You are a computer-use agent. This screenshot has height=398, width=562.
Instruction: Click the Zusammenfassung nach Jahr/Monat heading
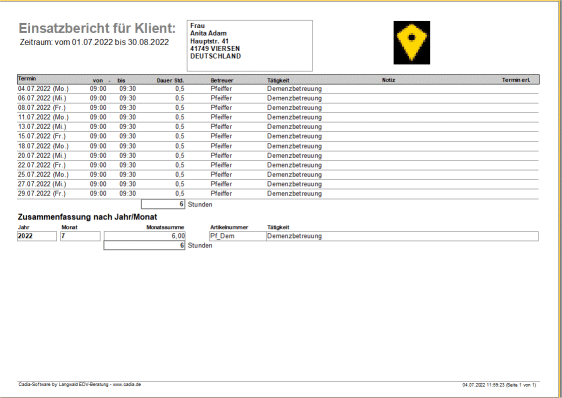click(x=87, y=217)
